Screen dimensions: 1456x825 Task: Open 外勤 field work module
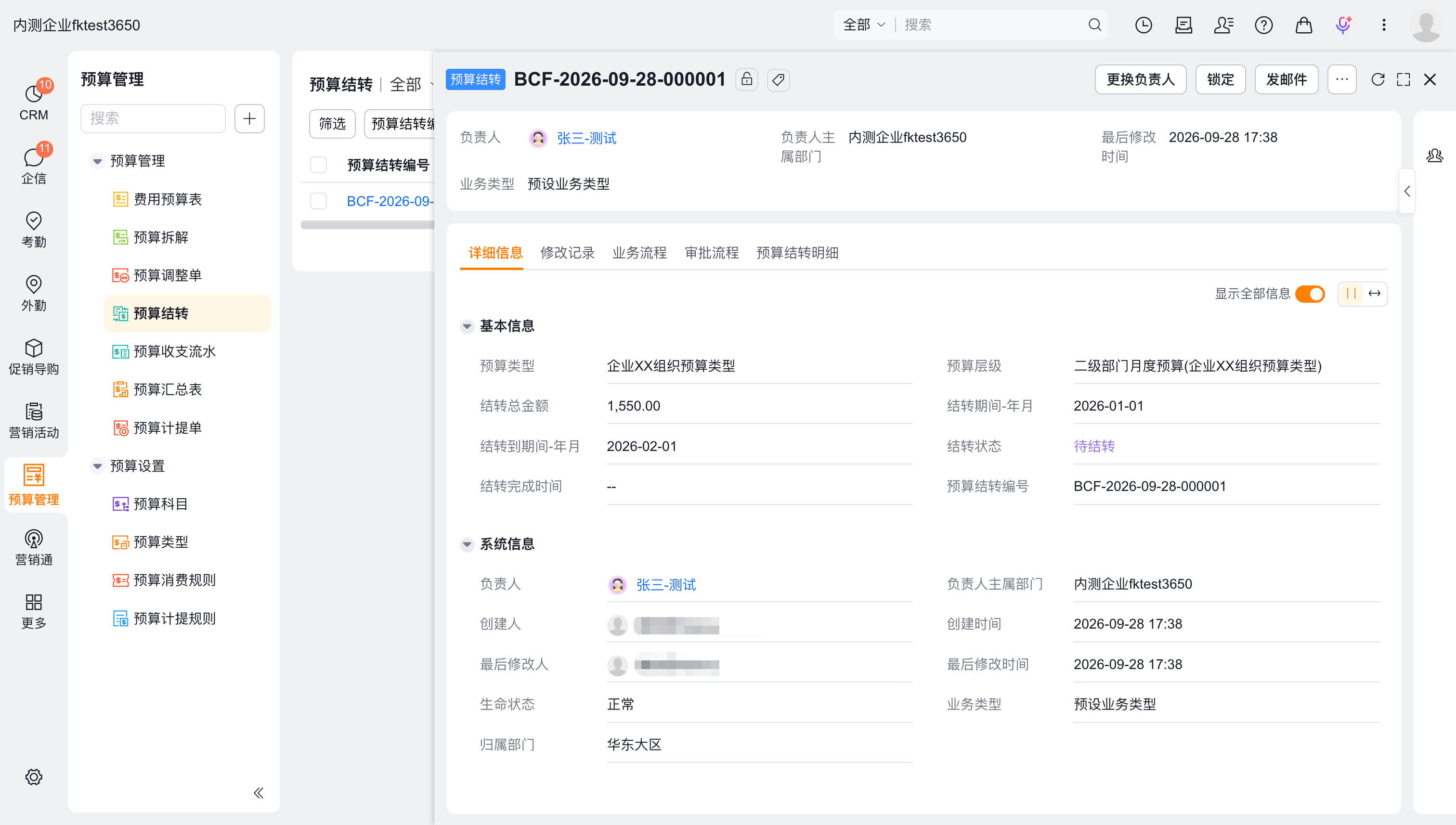[34, 293]
